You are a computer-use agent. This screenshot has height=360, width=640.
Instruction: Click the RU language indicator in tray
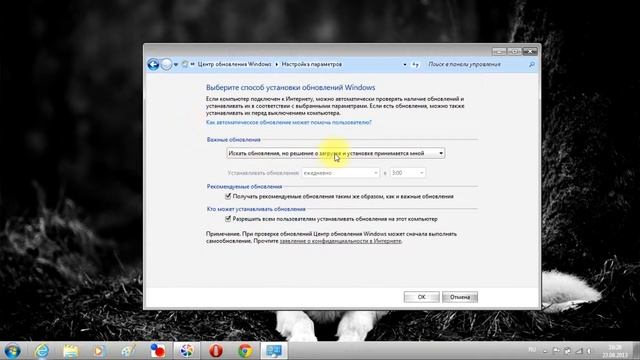click(x=532, y=350)
